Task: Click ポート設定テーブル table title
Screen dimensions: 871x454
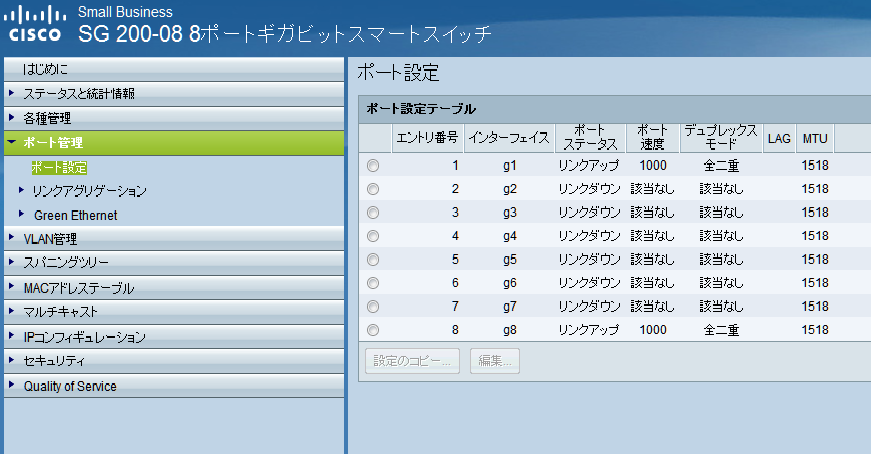Action: [421, 109]
